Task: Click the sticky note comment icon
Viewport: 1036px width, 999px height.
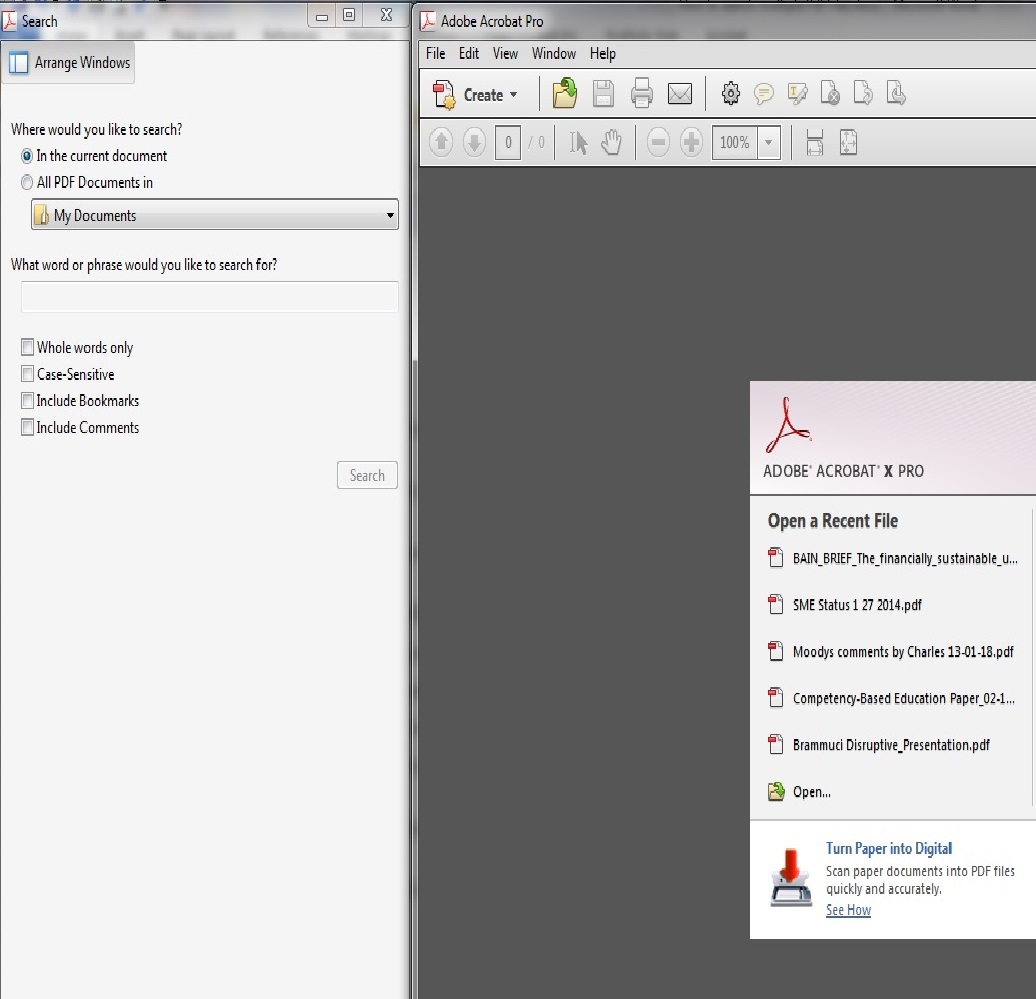Action: tap(764, 94)
